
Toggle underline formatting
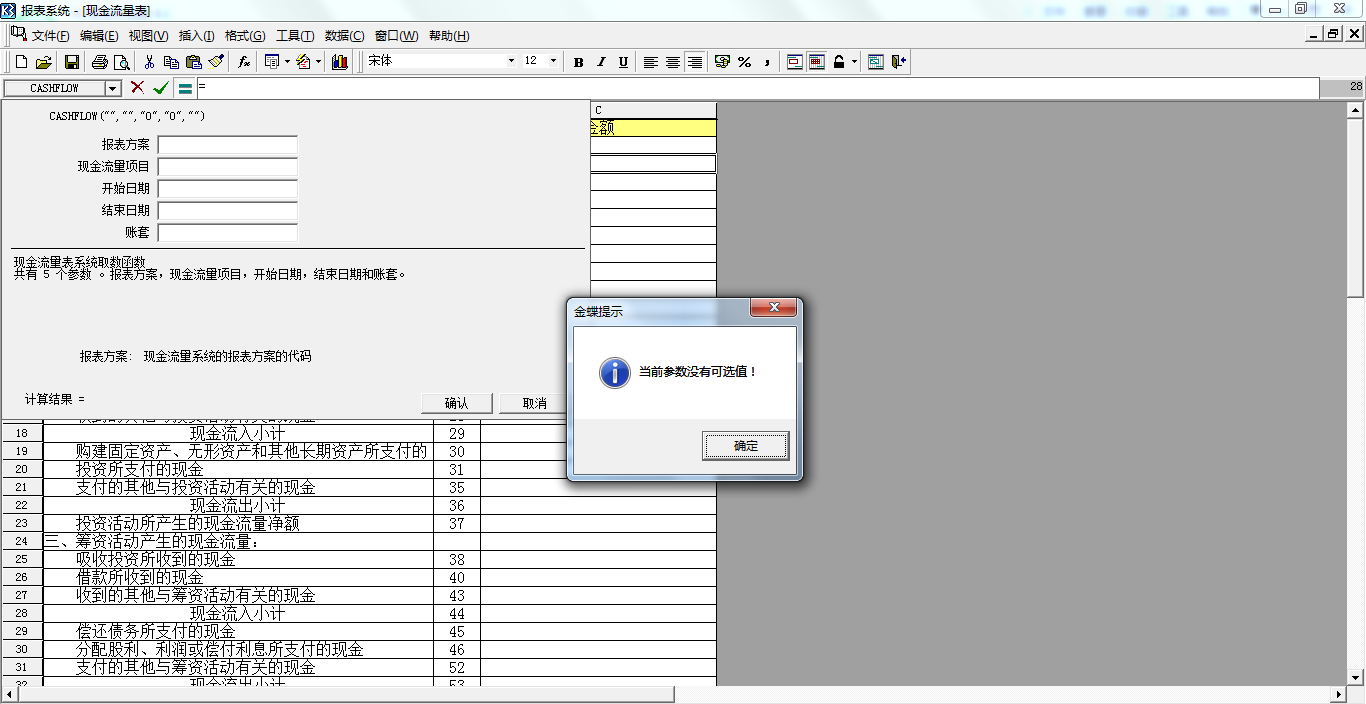point(623,62)
